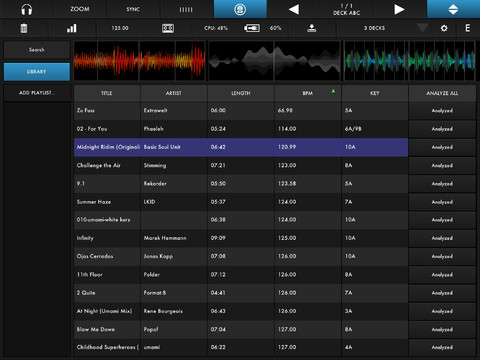Select track Midnight Ridim
The width and height of the screenshot is (480, 360).
click(241, 147)
